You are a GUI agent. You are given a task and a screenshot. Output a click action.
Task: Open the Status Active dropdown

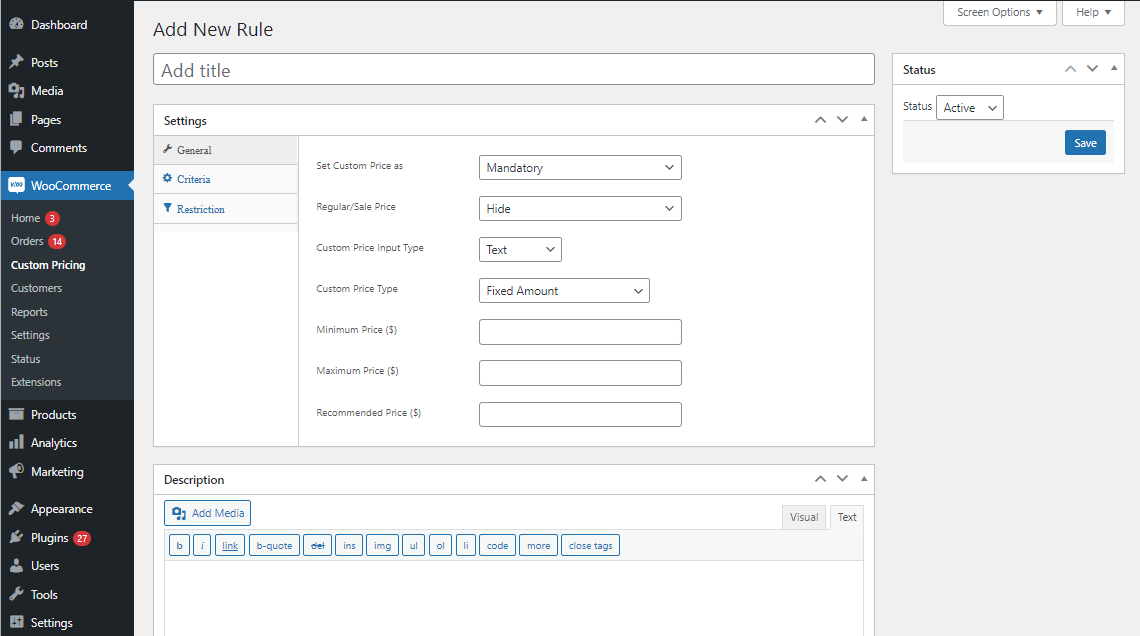click(x=969, y=108)
